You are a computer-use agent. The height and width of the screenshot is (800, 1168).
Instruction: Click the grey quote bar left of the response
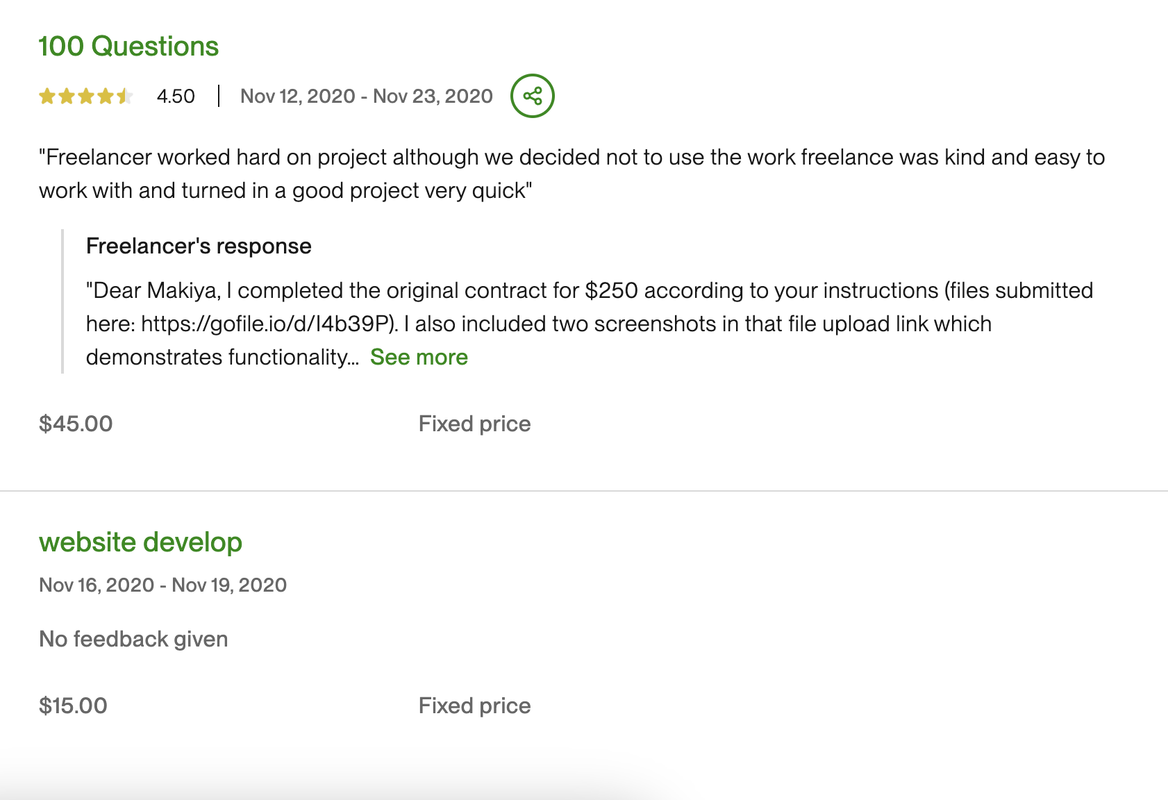pyautogui.click(x=62, y=301)
